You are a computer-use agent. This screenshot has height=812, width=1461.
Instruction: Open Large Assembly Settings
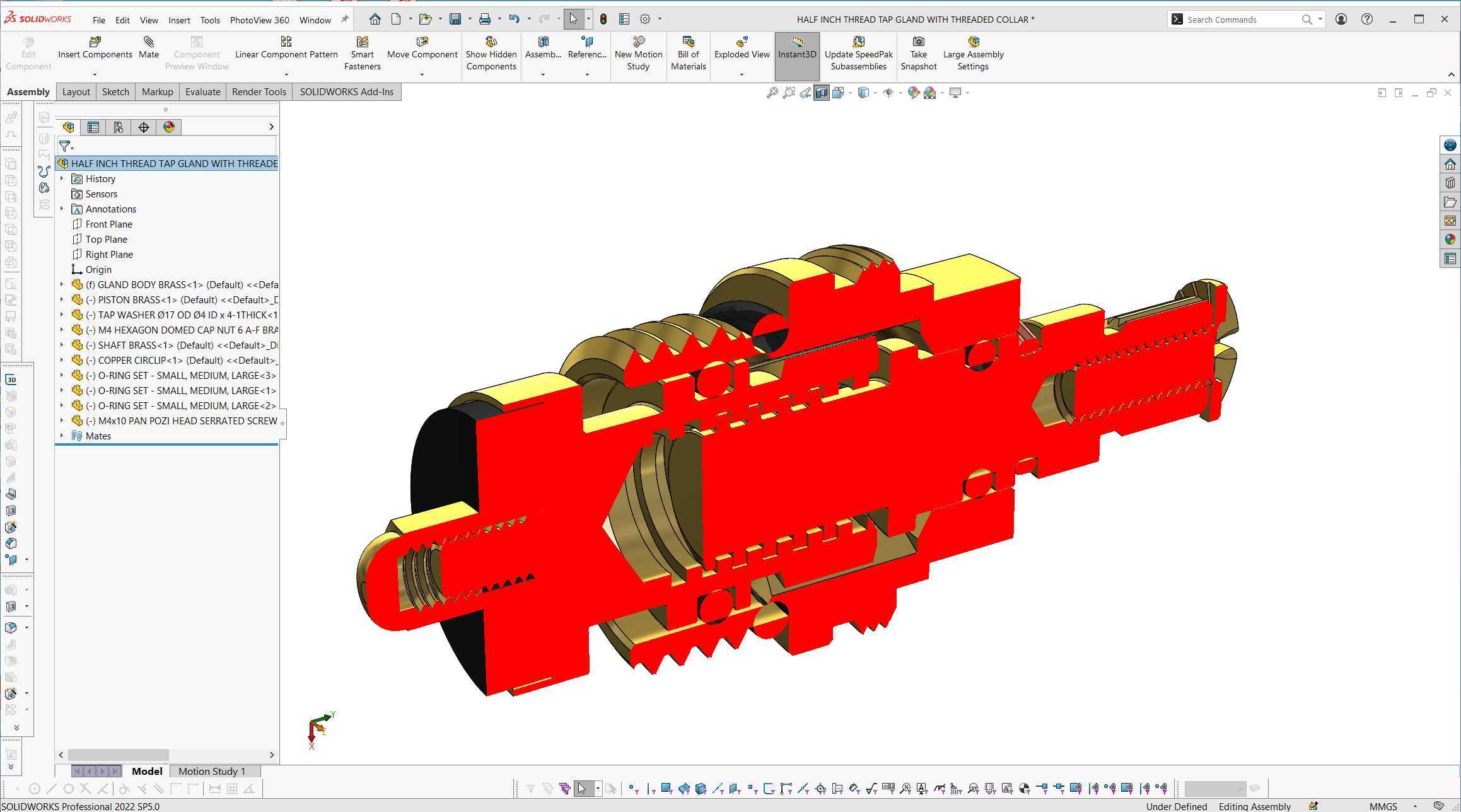973,54
